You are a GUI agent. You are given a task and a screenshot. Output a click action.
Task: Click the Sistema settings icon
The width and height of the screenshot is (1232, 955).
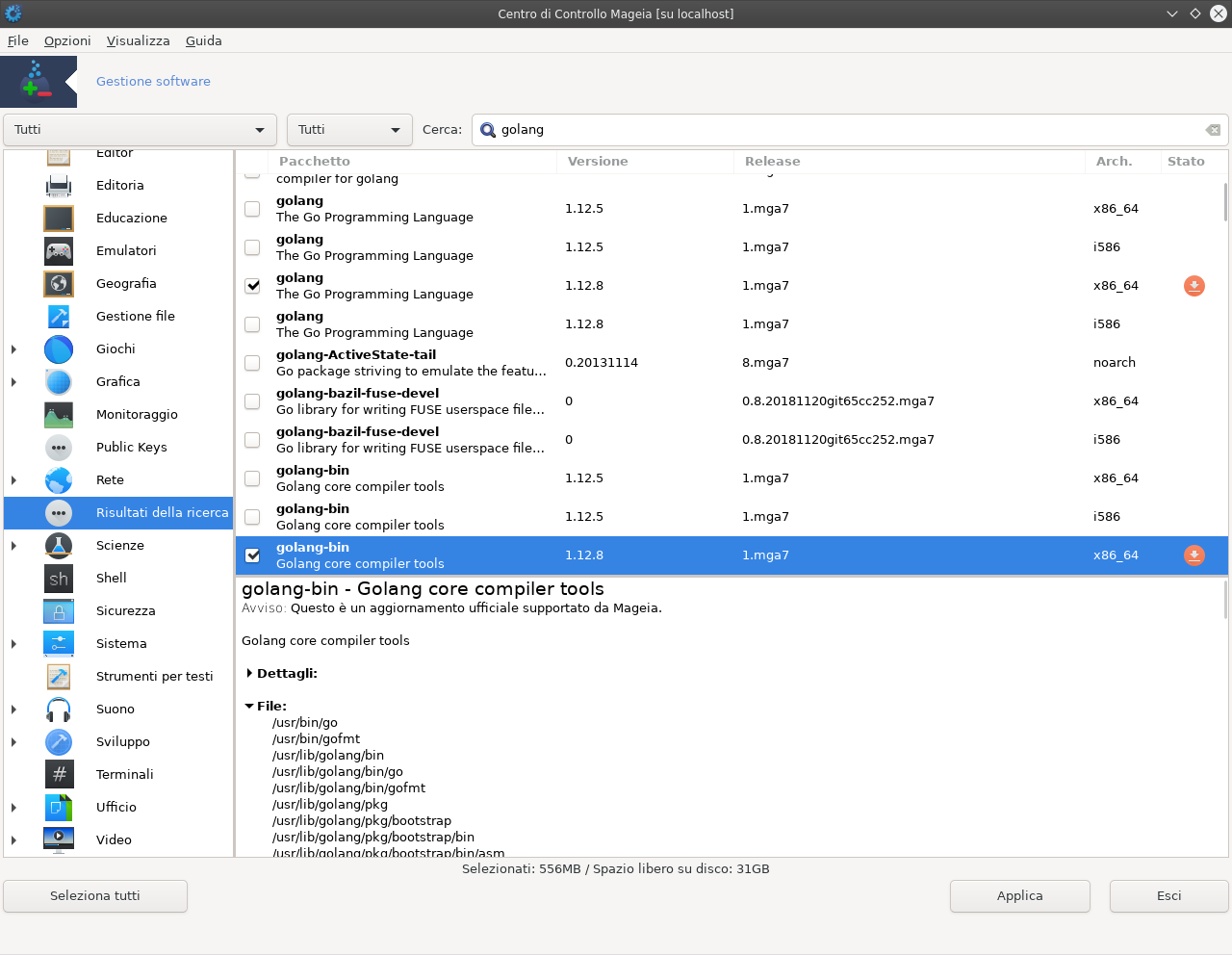59,643
